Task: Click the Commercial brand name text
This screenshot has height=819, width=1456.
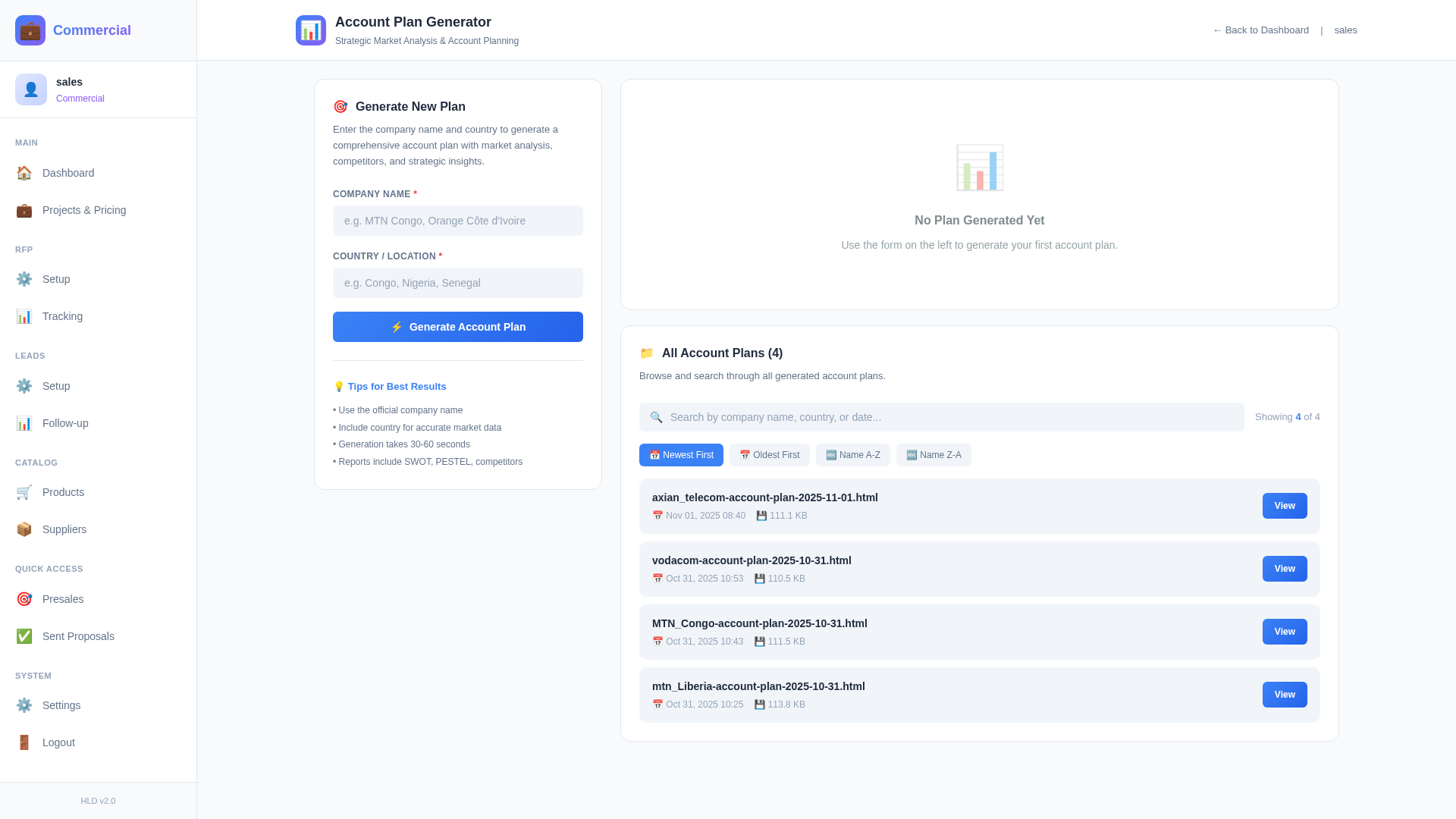Action: pyautogui.click(x=92, y=30)
